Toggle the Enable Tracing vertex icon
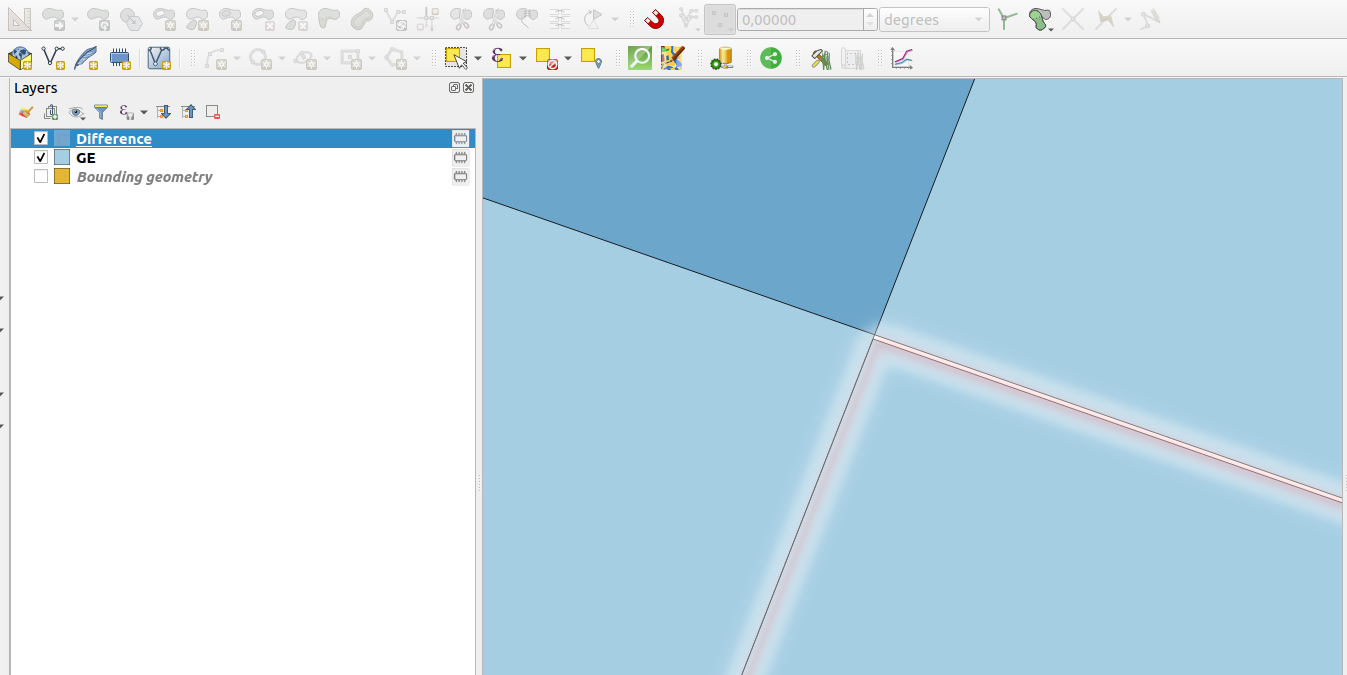This screenshot has height=675, width=1347. click(x=688, y=18)
